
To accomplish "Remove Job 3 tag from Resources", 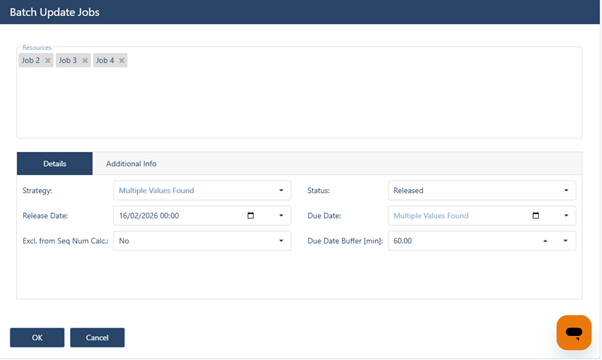I will (85, 60).
